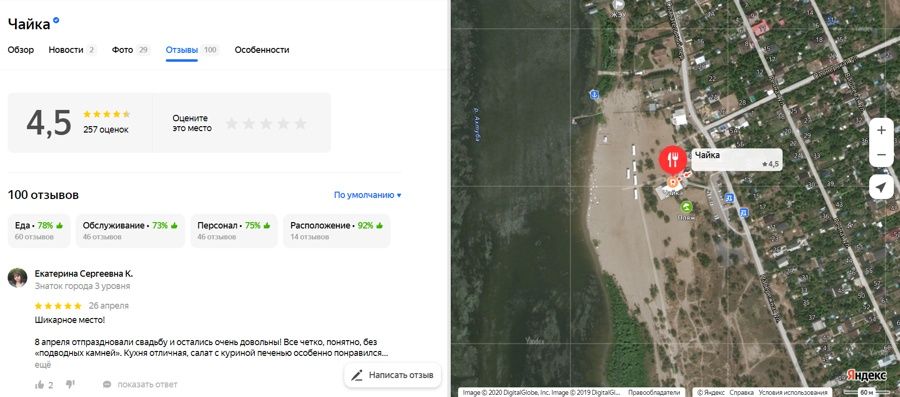Zoom in the map with plus button
Viewport: 900px width, 397px height.
tap(881, 130)
